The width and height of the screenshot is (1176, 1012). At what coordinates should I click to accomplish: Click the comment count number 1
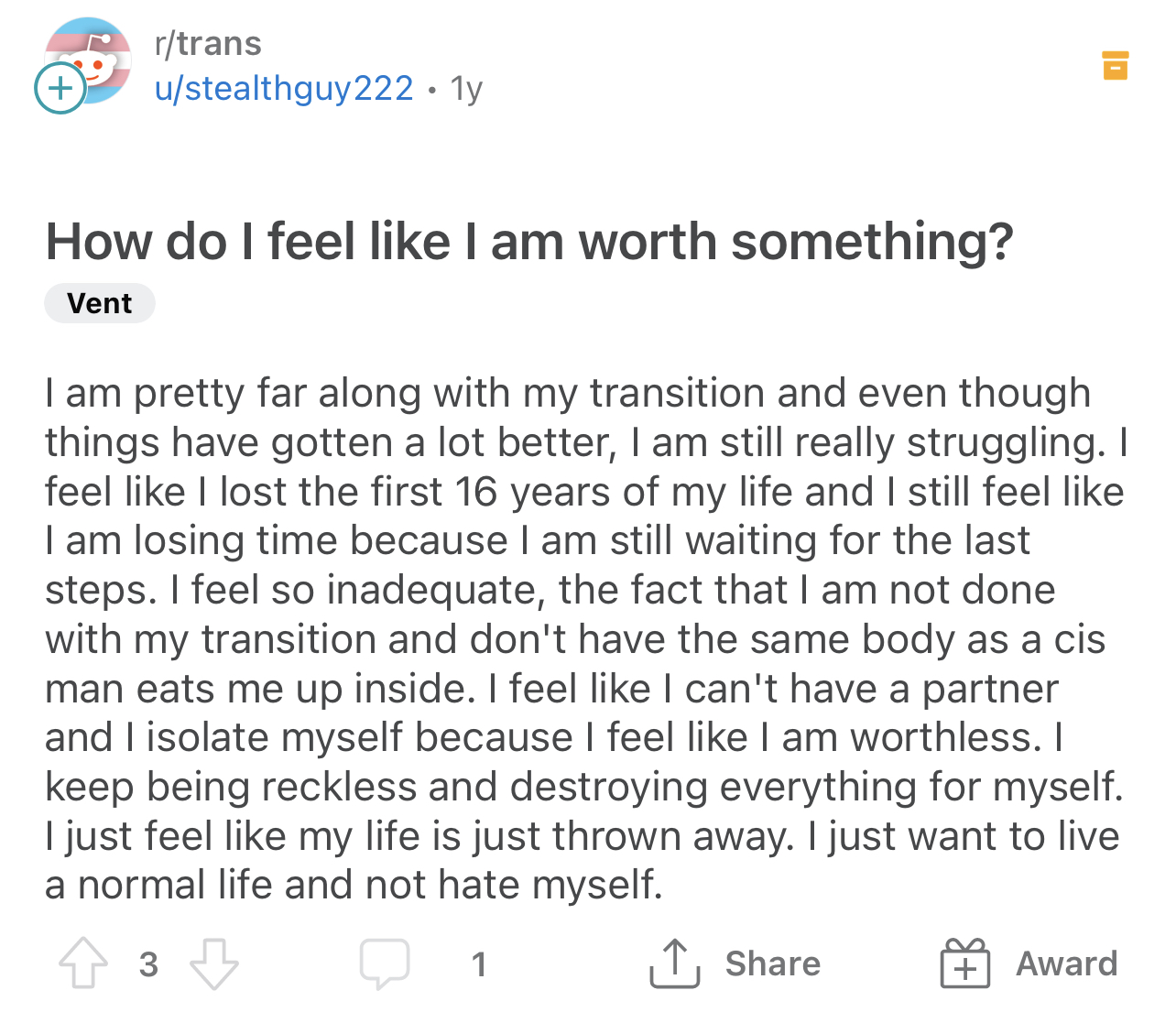click(x=478, y=963)
